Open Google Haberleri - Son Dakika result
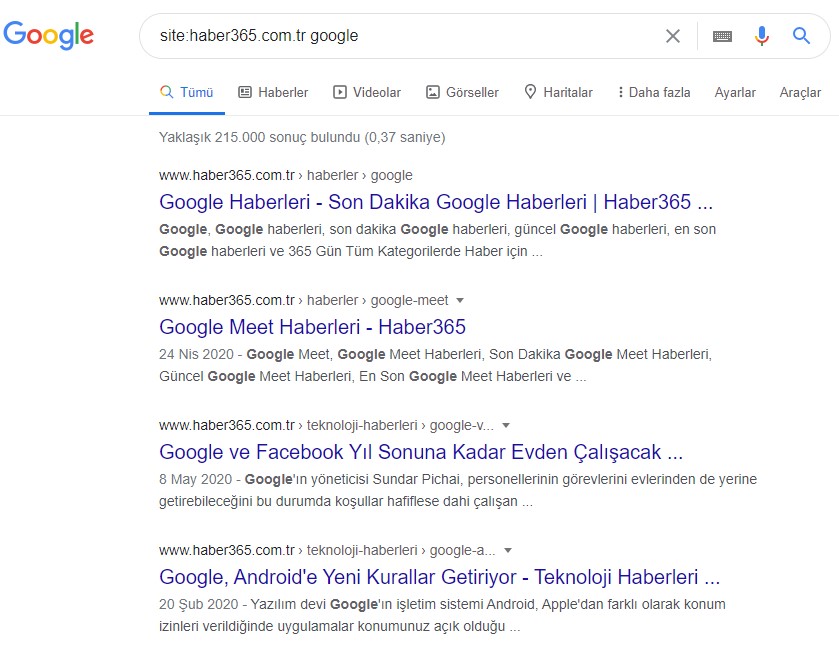 click(435, 202)
